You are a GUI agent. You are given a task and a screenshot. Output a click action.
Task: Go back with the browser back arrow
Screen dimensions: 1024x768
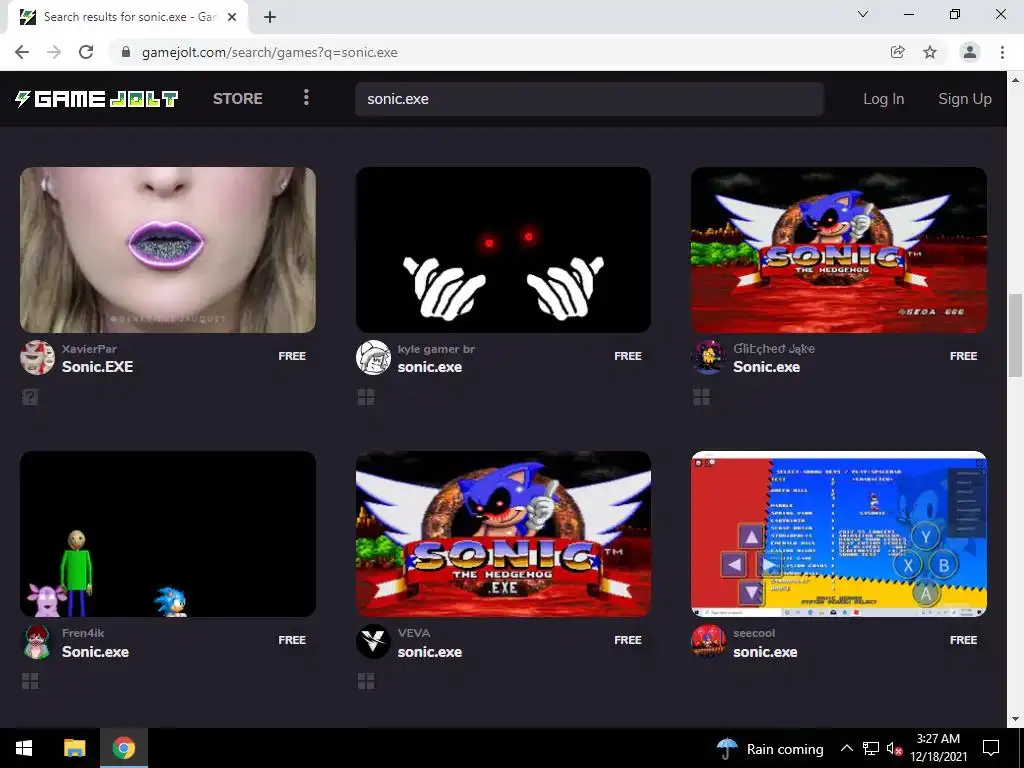click(22, 52)
